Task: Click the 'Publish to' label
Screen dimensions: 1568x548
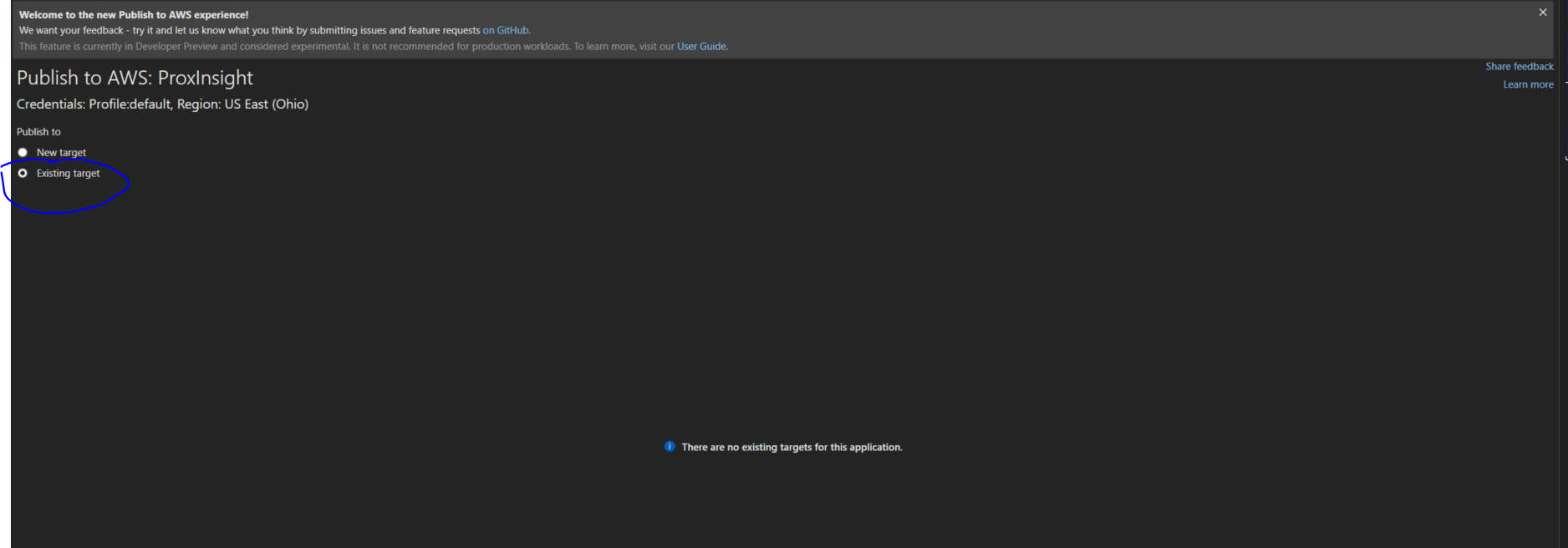Action: coord(38,132)
